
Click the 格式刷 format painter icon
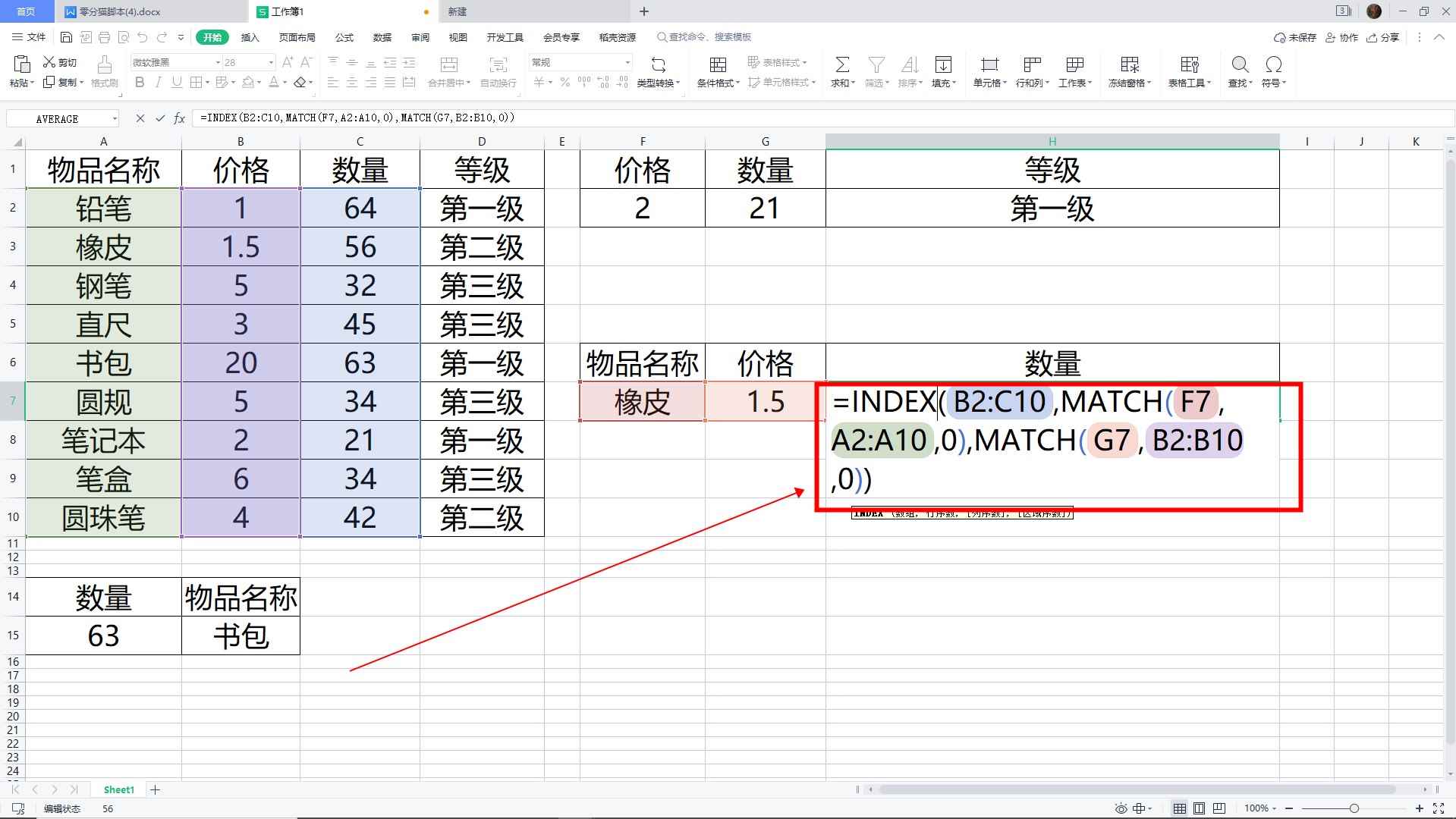[104, 72]
